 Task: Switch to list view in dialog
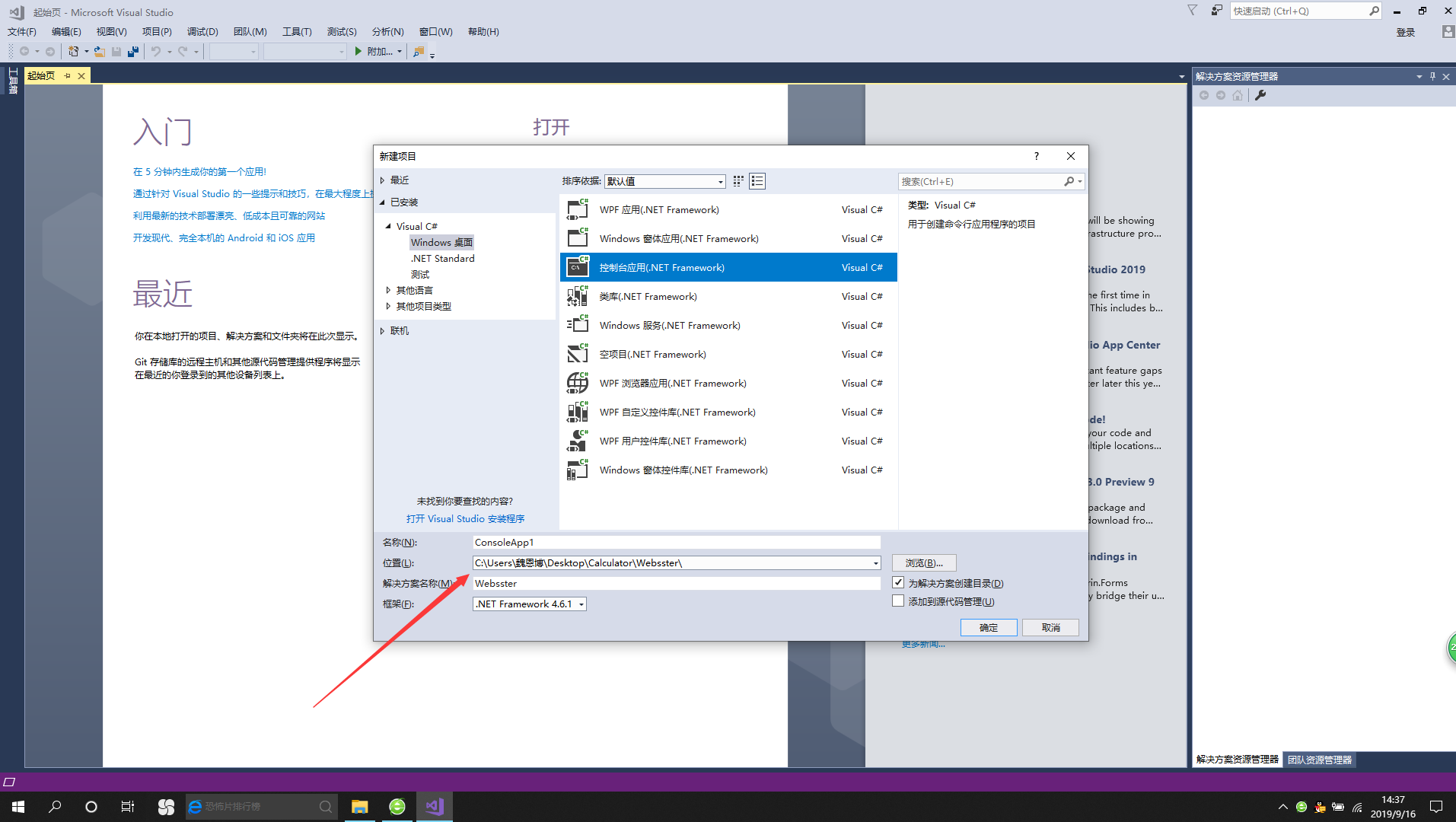pyautogui.click(x=757, y=181)
